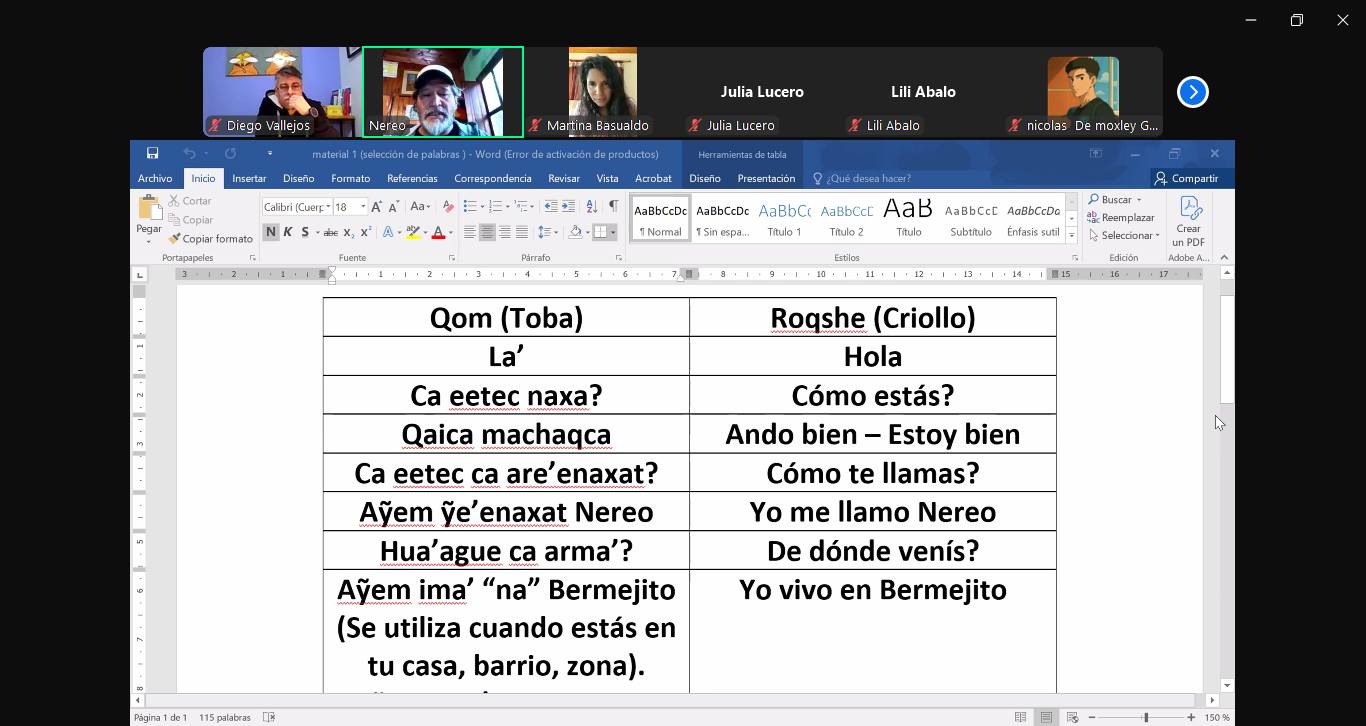Click the Save icon in Word's title bar
Screen dimensions: 1366x726
point(152,154)
